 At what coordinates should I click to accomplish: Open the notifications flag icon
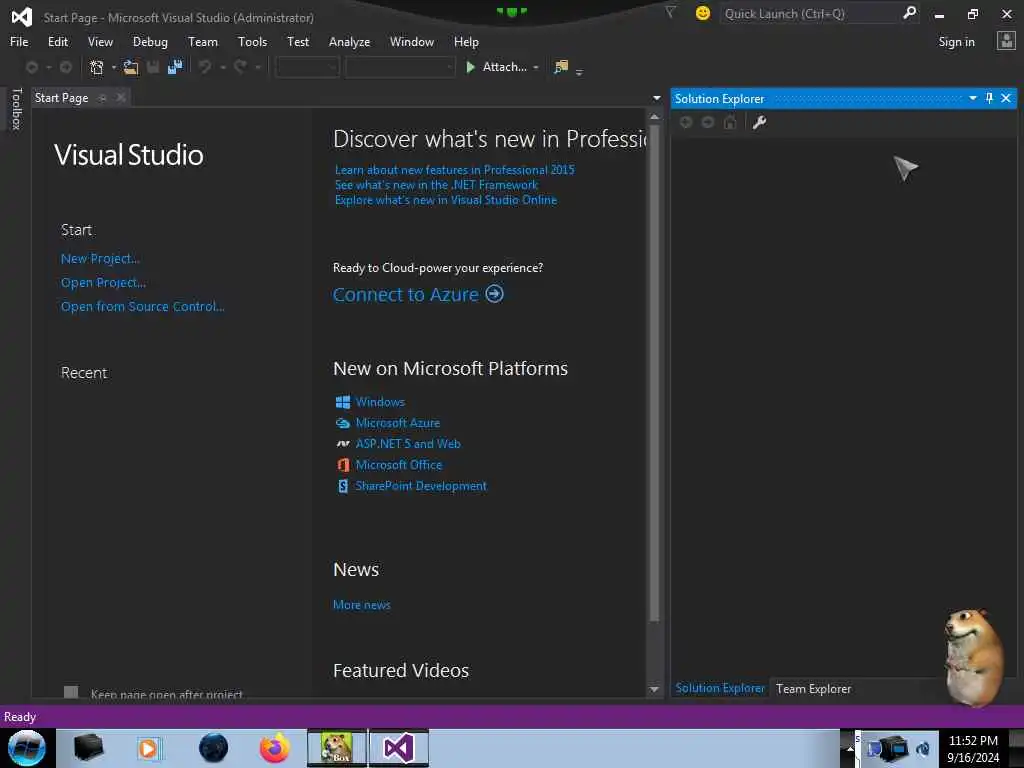(670, 12)
